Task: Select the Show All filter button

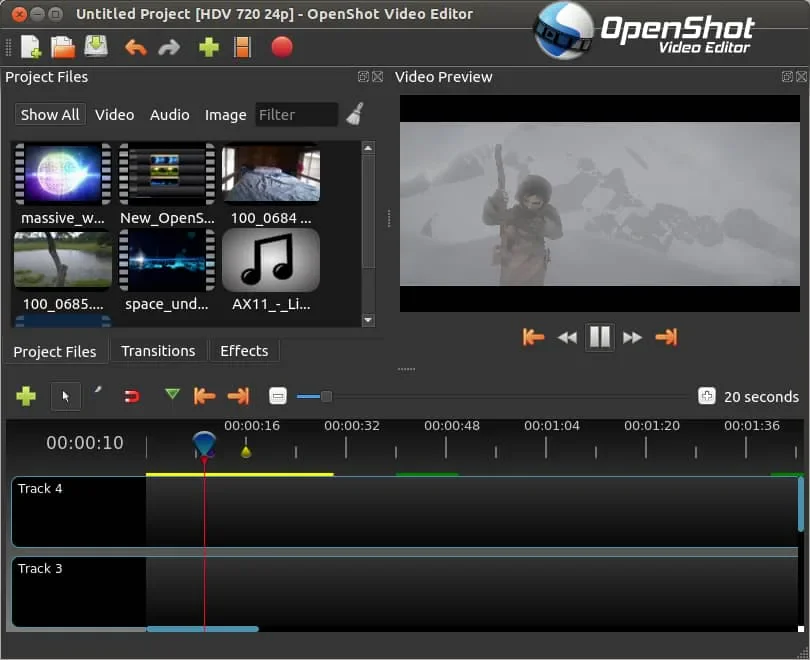Action: pyautogui.click(x=50, y=115)
